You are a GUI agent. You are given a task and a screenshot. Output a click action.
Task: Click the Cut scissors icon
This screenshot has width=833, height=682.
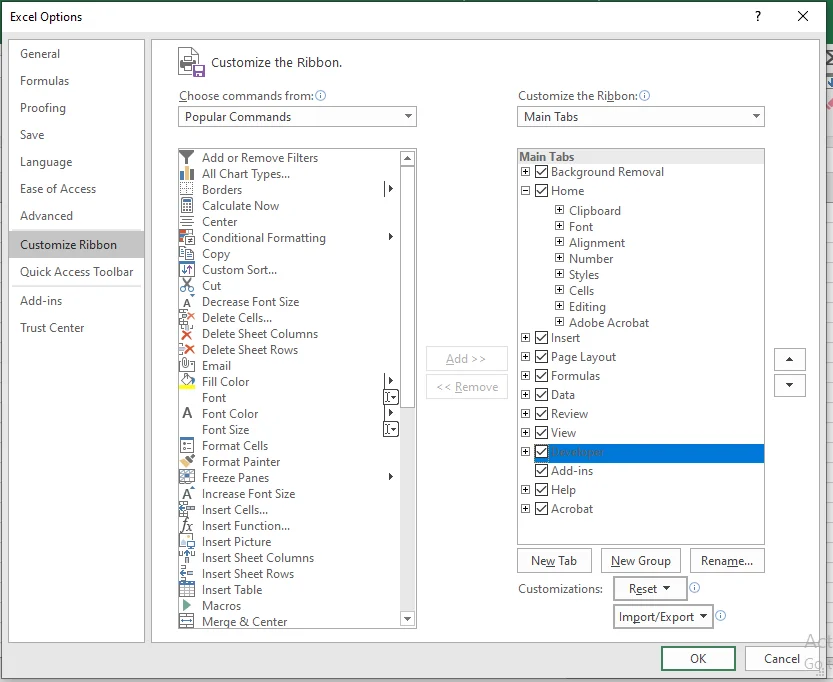186,285
